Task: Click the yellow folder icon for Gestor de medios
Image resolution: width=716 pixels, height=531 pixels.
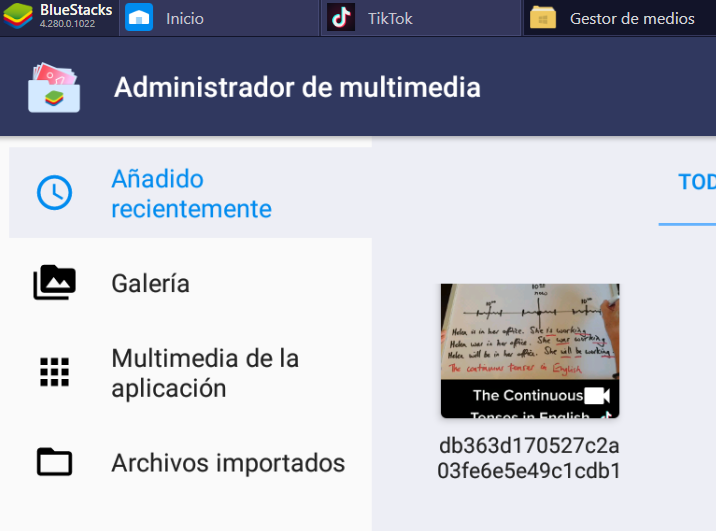Action: pyautogui.click(x=543, y=18)
